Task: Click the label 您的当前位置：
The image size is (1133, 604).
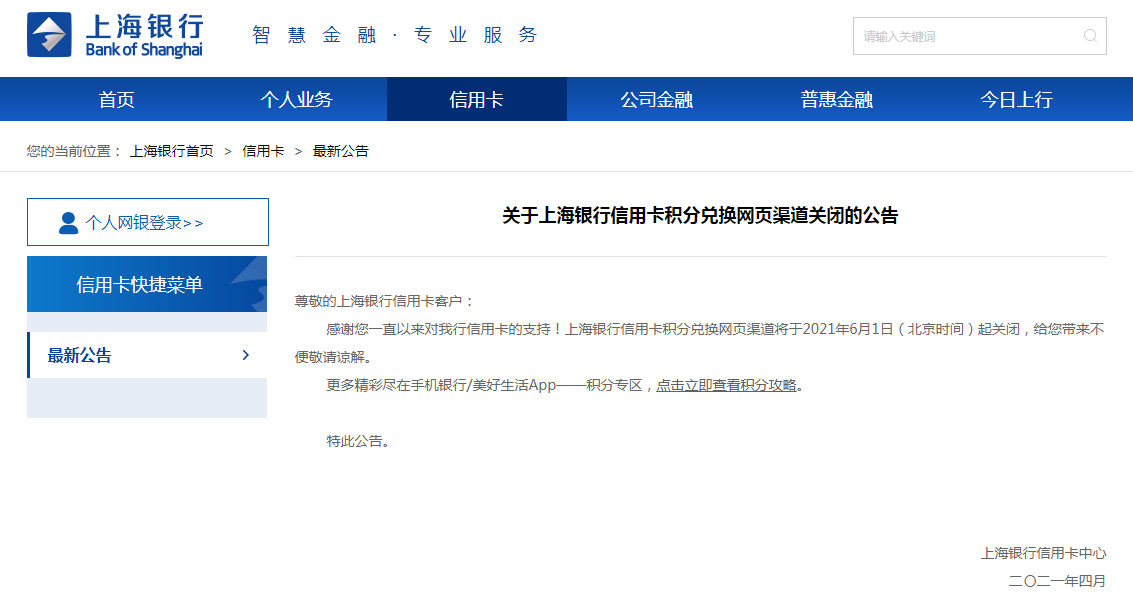Action: (75, 151)
